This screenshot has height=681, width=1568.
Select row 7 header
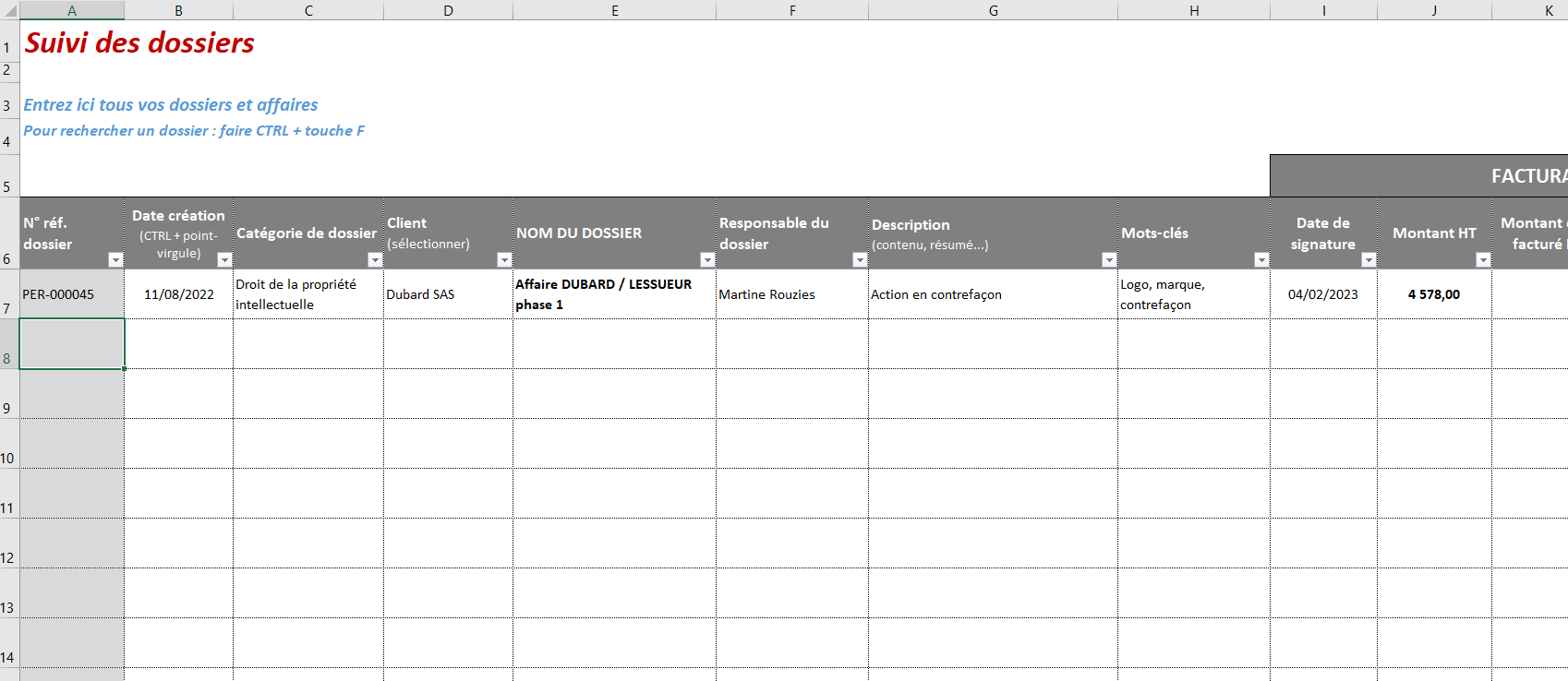pos(9,294)
